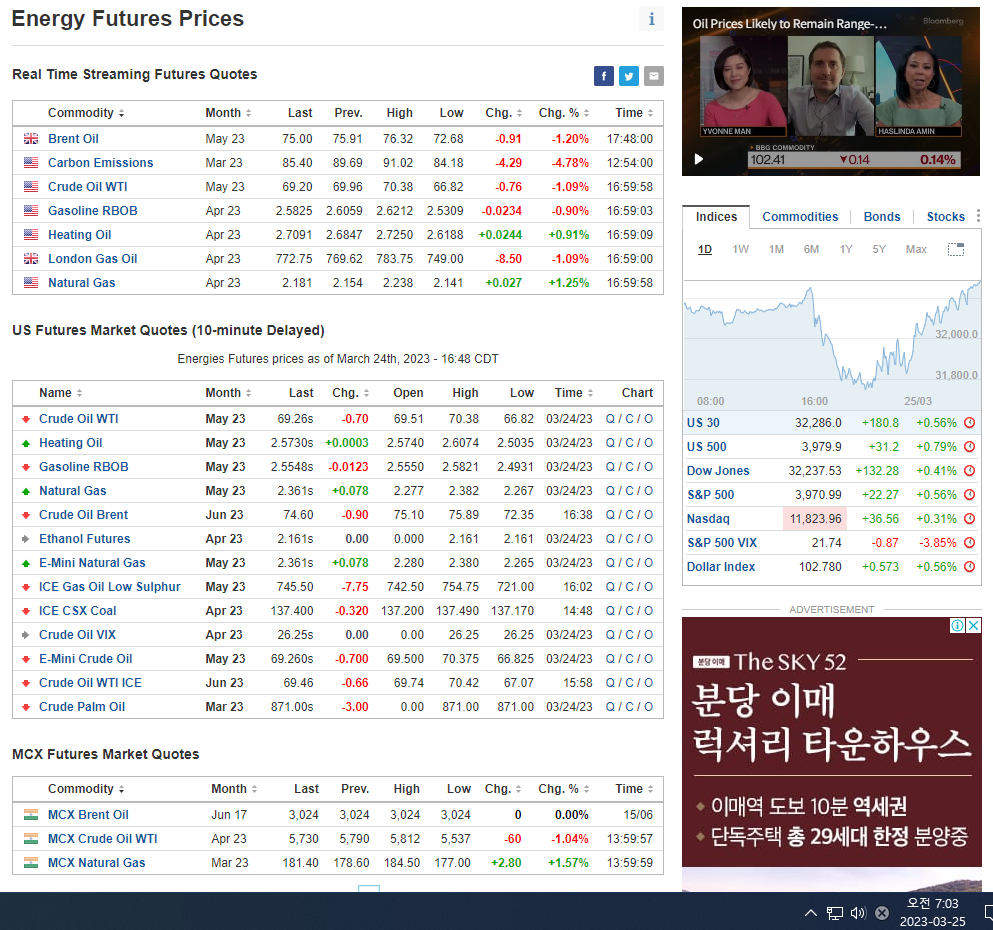Click the clock icon in the Dow Jones row
Image resolution: width=993 pixels, height=930 pixels.
(970, 471)
